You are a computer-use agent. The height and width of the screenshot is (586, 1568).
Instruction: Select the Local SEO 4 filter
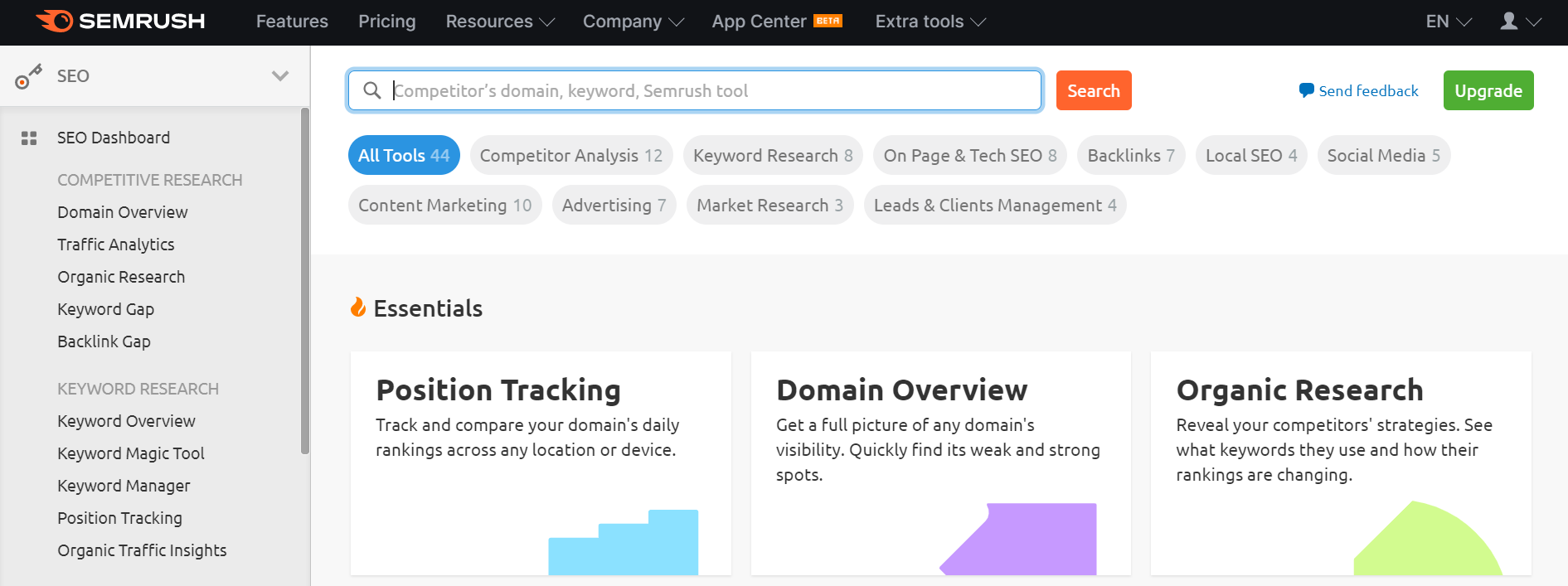(x=1251, y=155)
